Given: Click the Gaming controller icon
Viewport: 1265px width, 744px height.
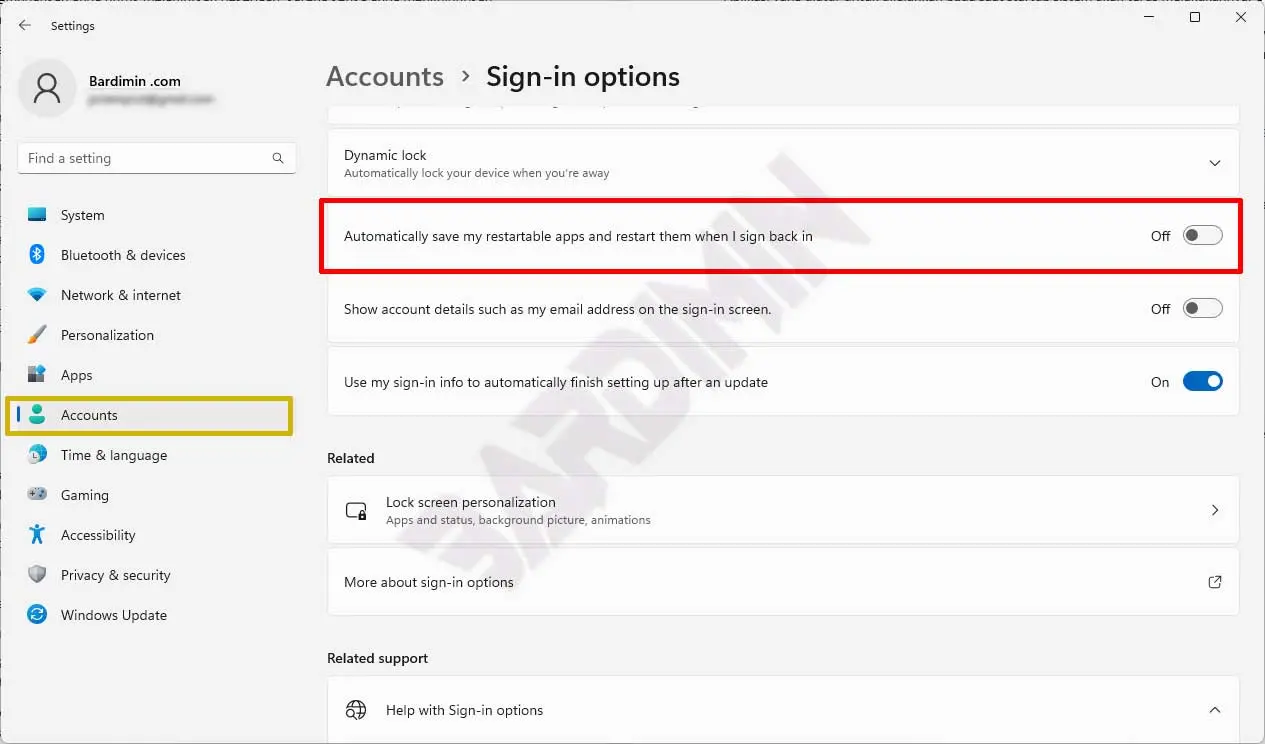Looking at the screenshot, I should pyautogui.click(x=37, y=495).
